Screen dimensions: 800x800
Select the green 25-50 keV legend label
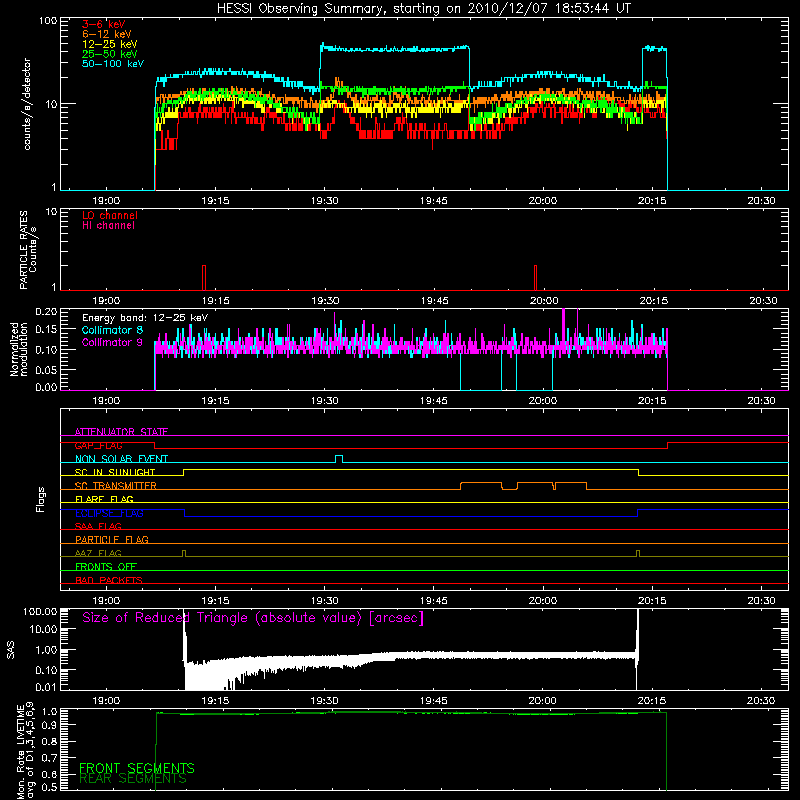(110, 54)
